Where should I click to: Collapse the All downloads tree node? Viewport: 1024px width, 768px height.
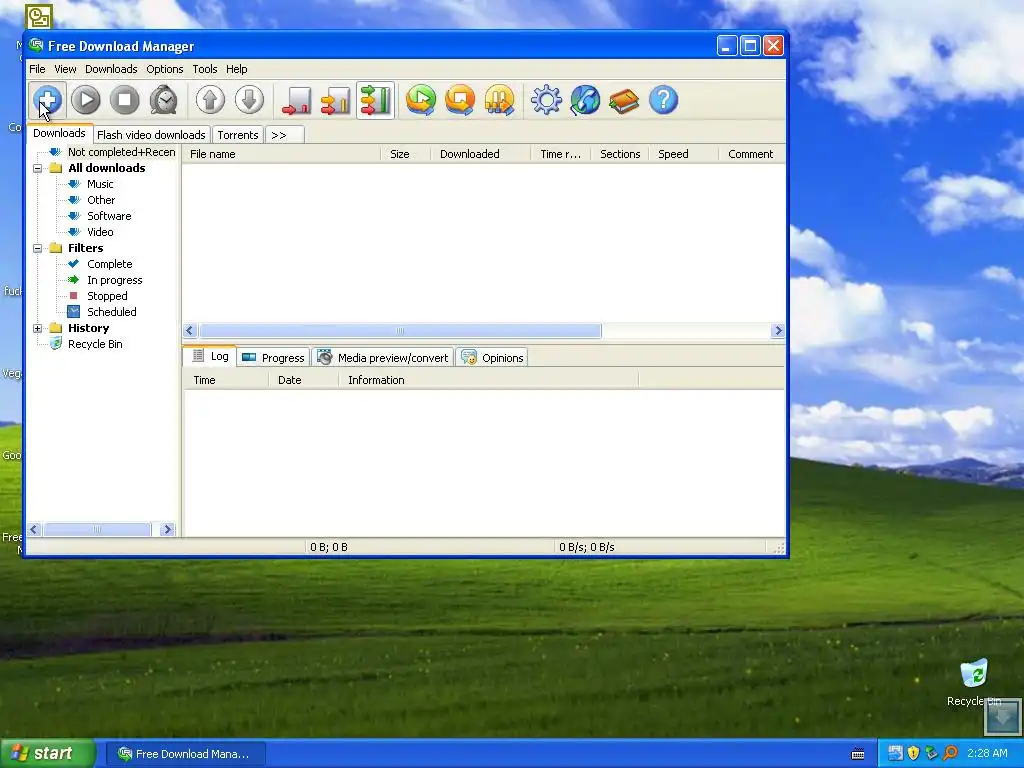38,168
